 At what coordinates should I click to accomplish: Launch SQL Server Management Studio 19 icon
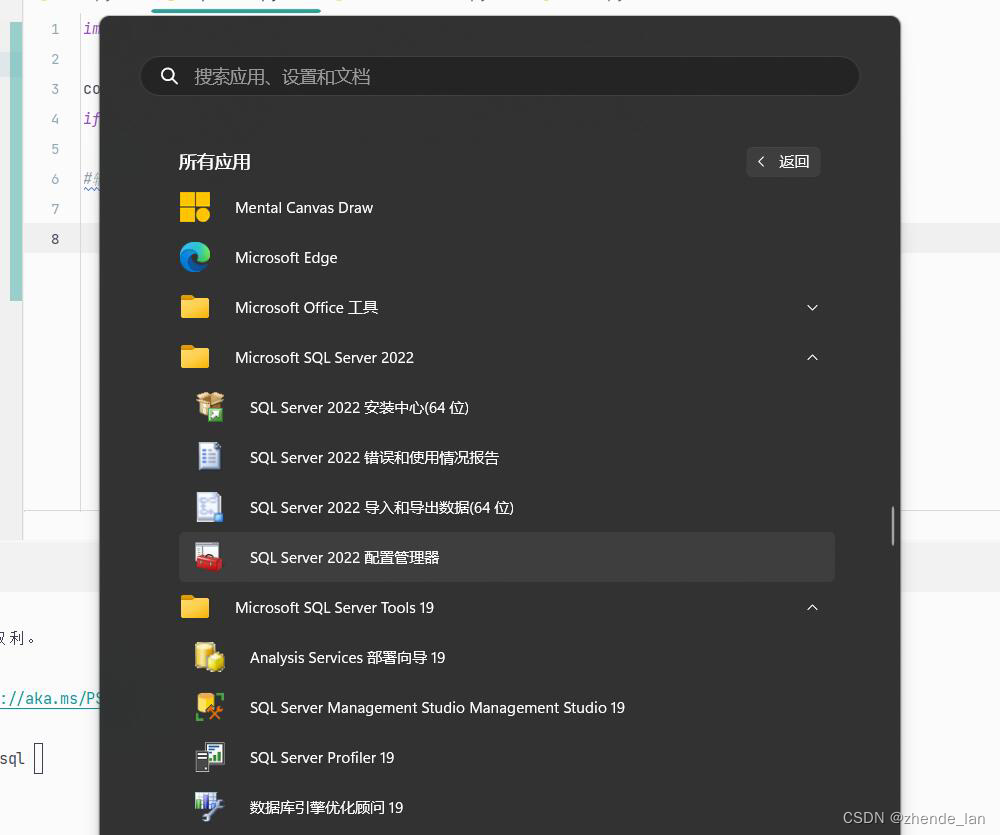click(210, 707)
